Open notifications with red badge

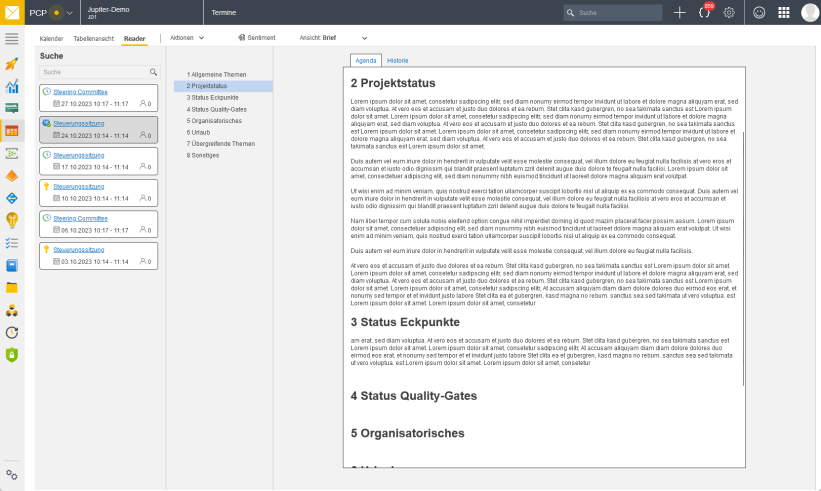pos(704,13)
